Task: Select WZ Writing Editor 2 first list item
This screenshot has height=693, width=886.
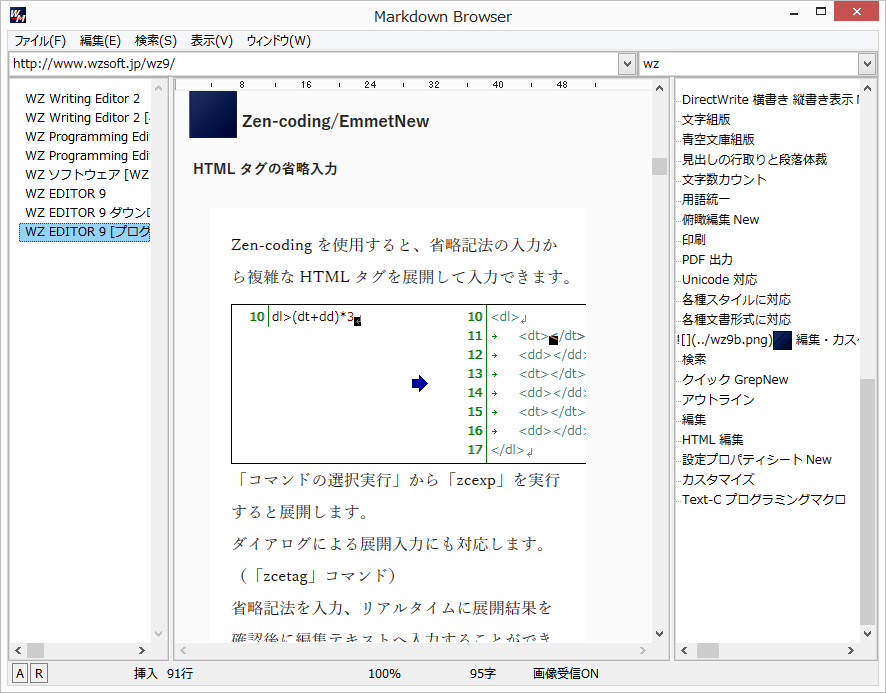Action: (x=82, y=98)
